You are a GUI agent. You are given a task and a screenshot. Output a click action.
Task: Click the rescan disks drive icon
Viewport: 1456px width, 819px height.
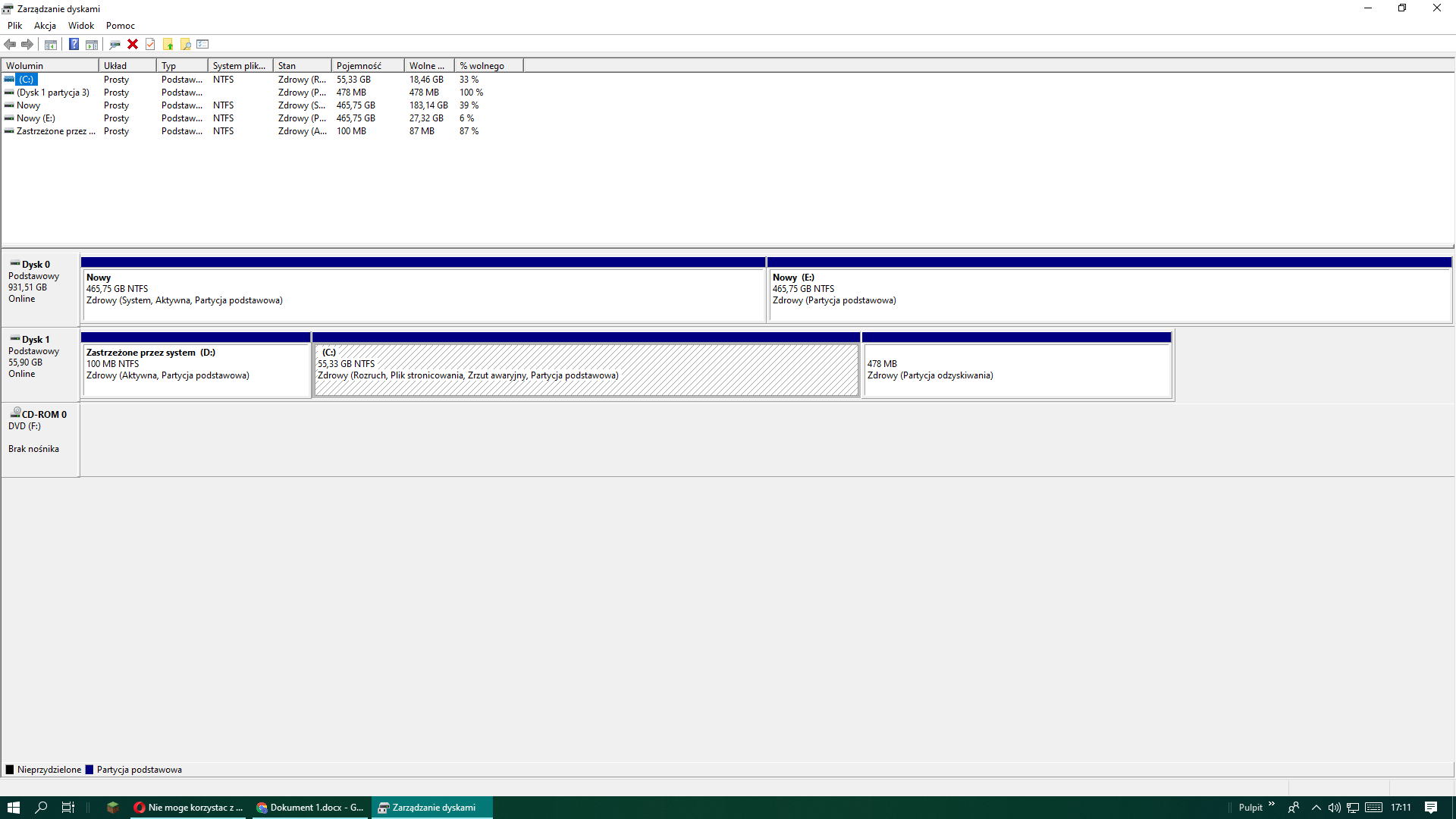tap(115, 44)
